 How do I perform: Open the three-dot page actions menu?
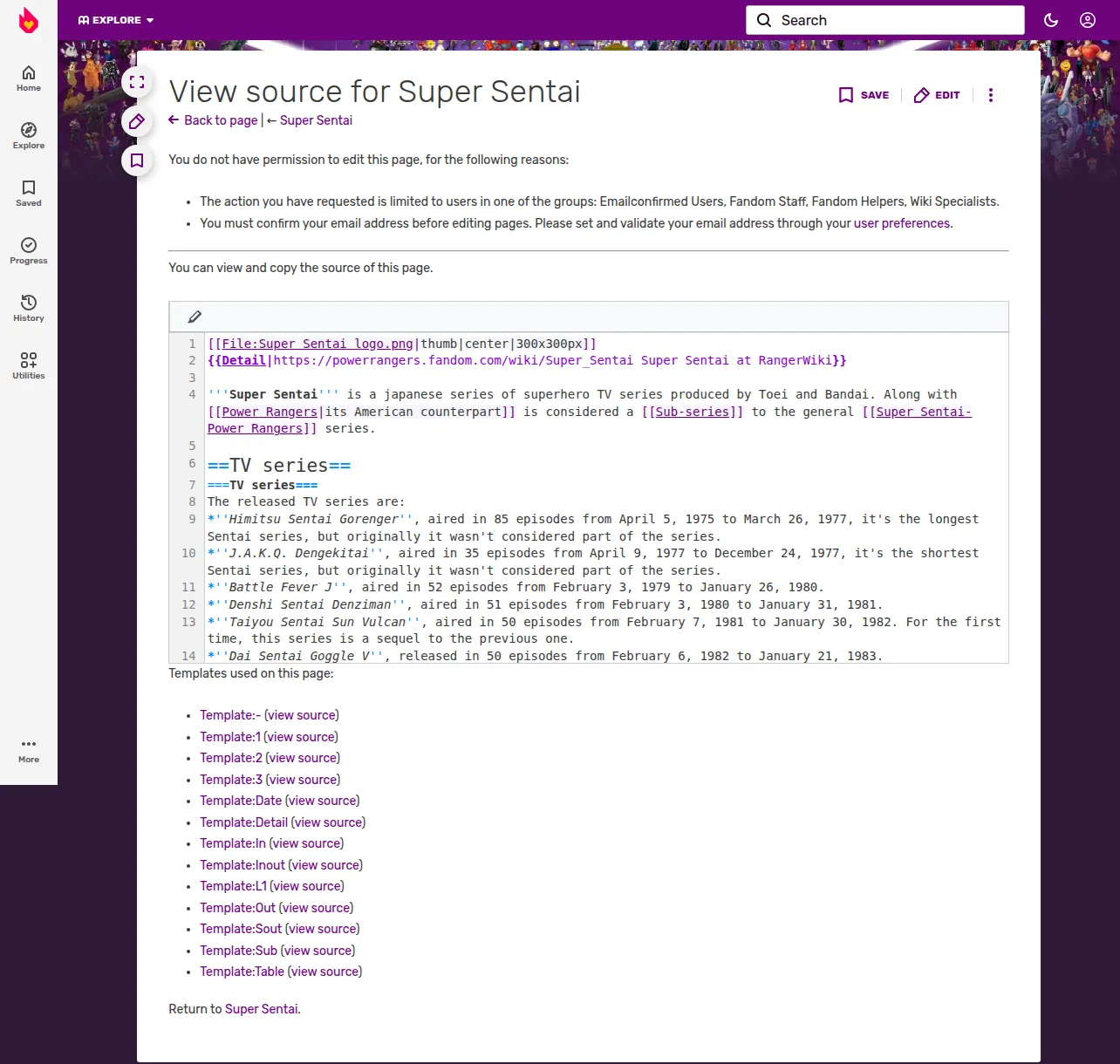(991, 95)
